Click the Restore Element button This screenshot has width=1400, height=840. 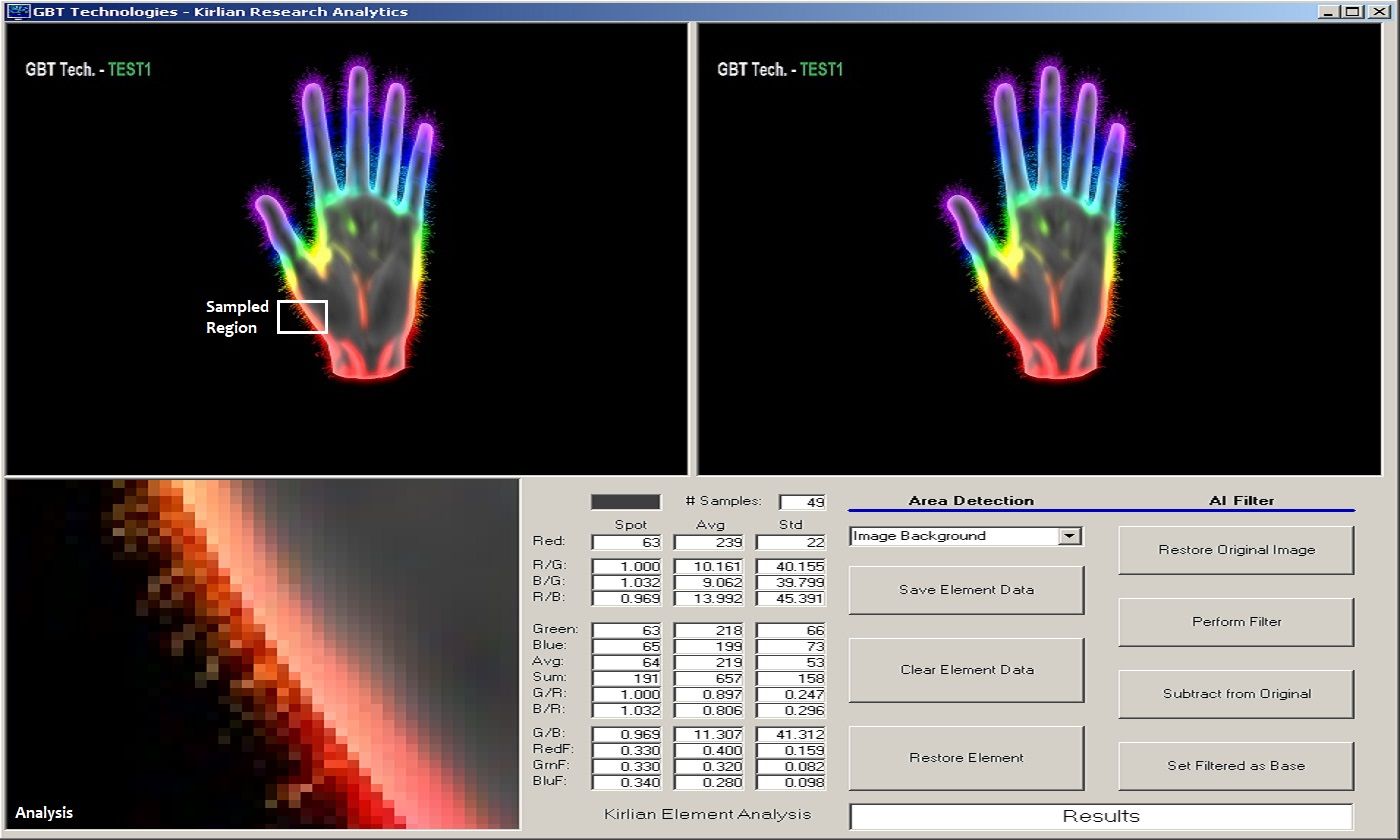point(966,758)
